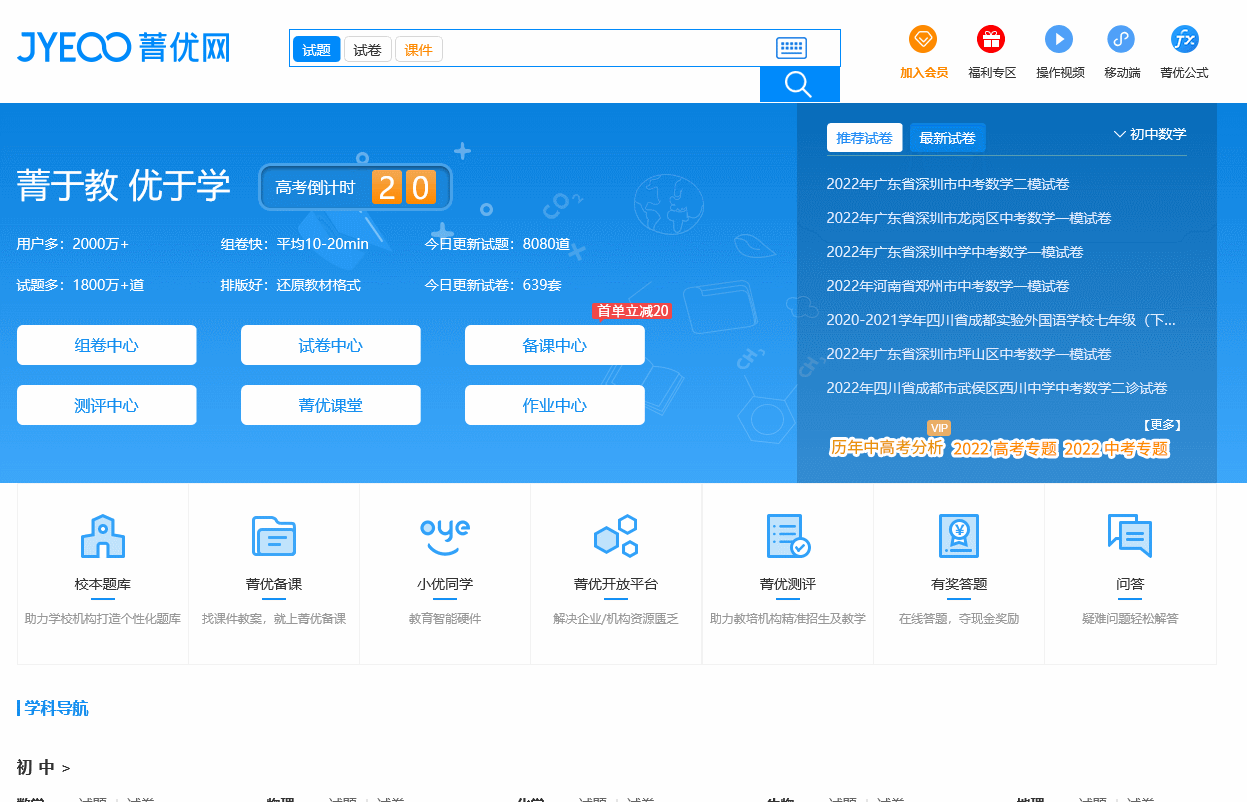Open 2022年广东省深圳市龙岗区中考数学一模试卷
The height and width of the screenshot is (802, 1247).
click(969, 218)
